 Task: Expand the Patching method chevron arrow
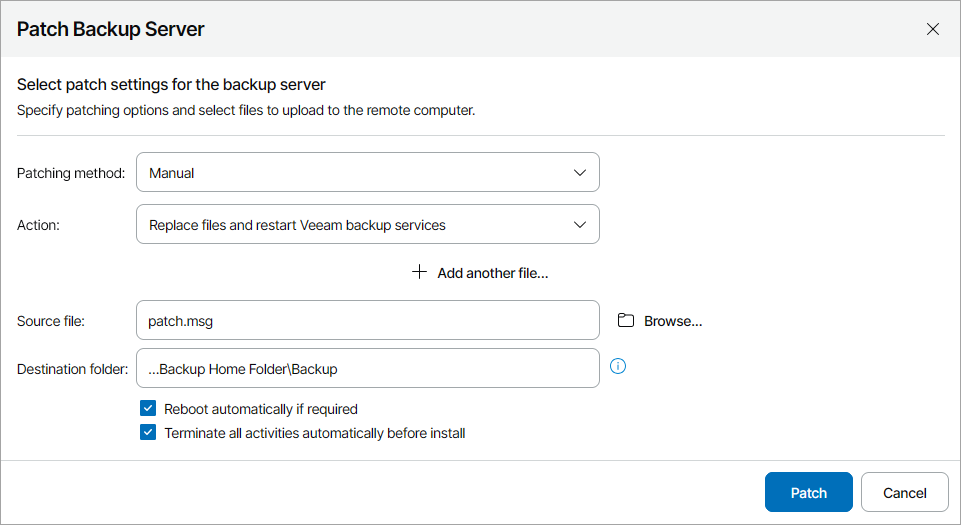[580, 173]
